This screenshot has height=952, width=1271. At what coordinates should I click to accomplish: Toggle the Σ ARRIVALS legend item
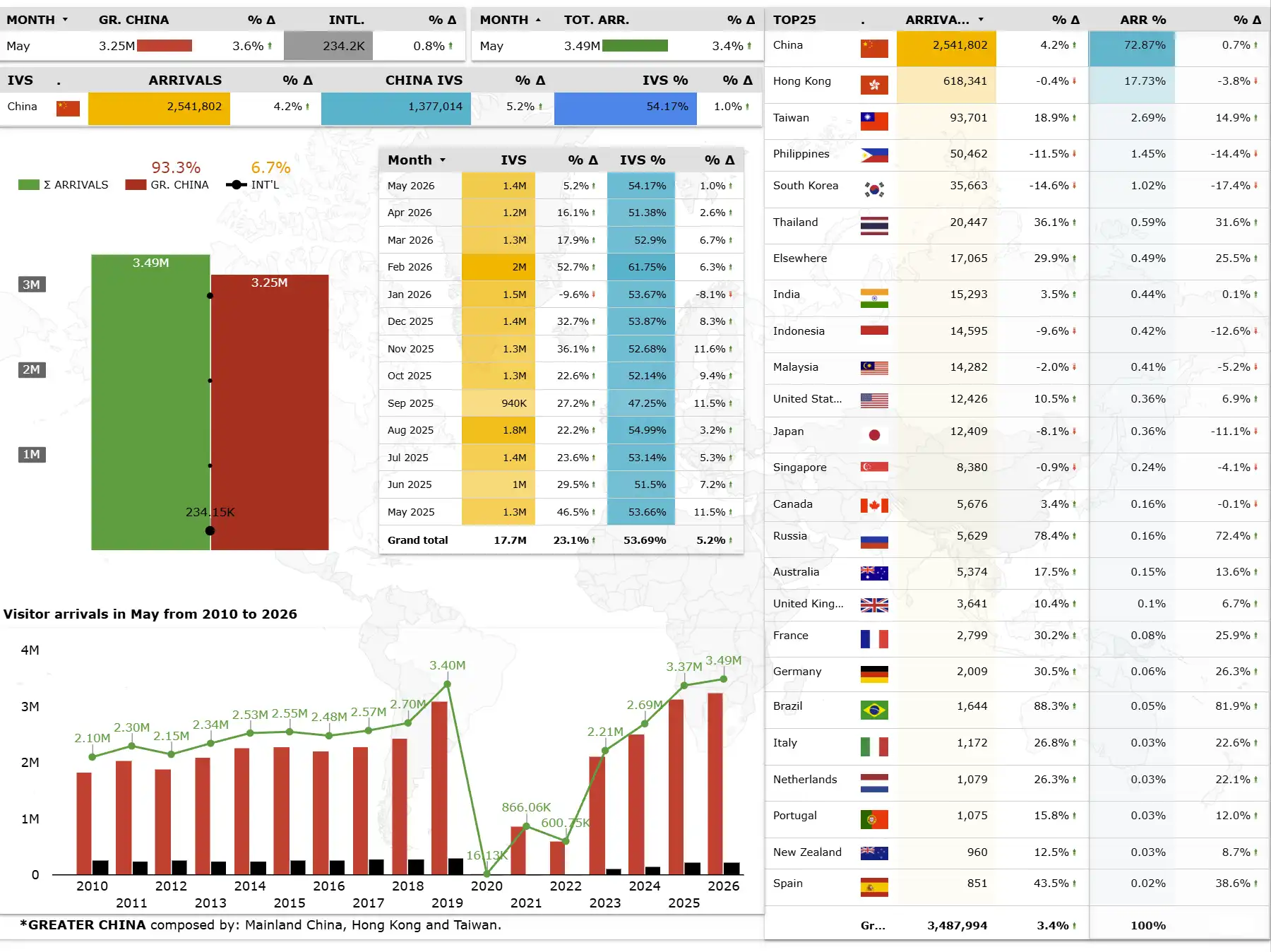point(64,185)
